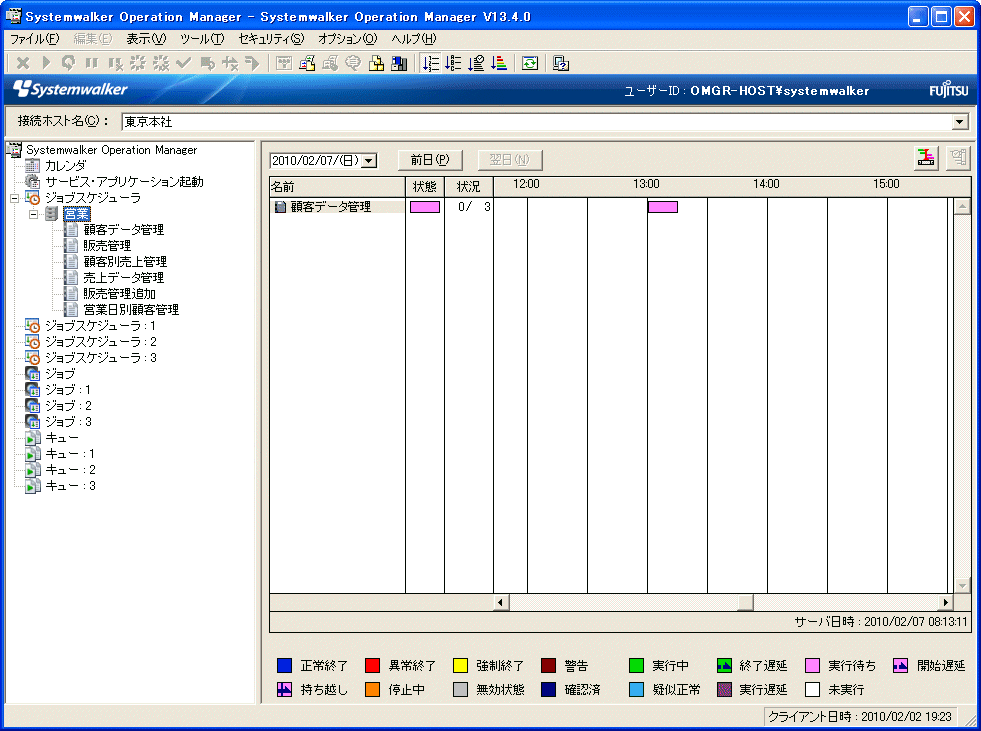
Task: Click the queue icon beside キュー : 1
Action: 33,454
